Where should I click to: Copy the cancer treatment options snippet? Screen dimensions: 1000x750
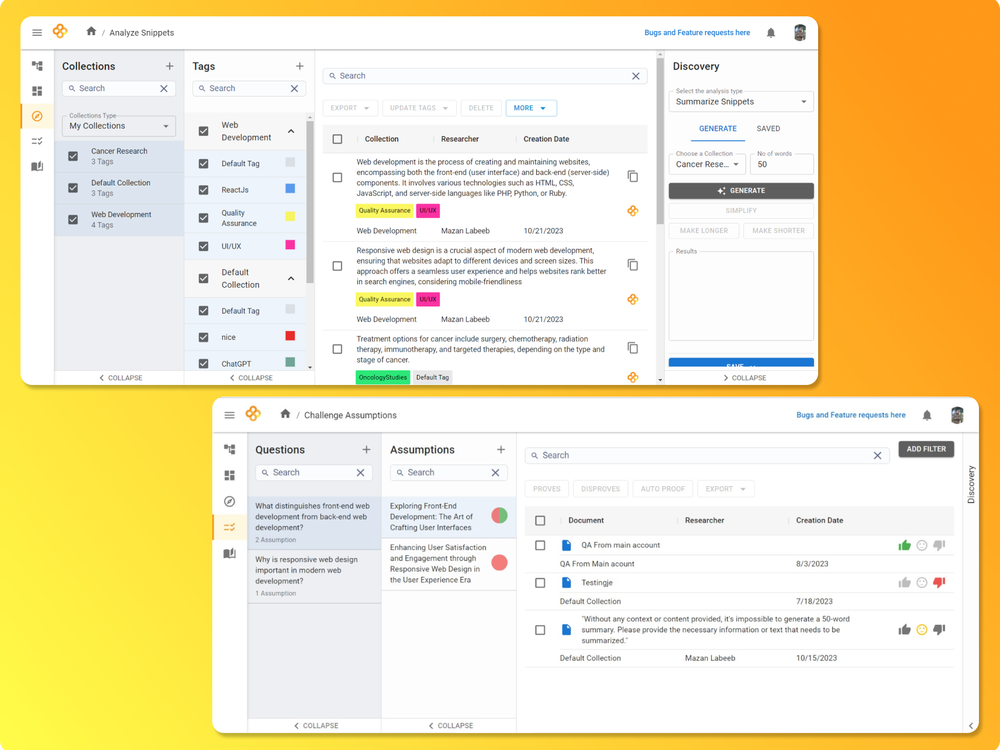click(x=633, y=348)
